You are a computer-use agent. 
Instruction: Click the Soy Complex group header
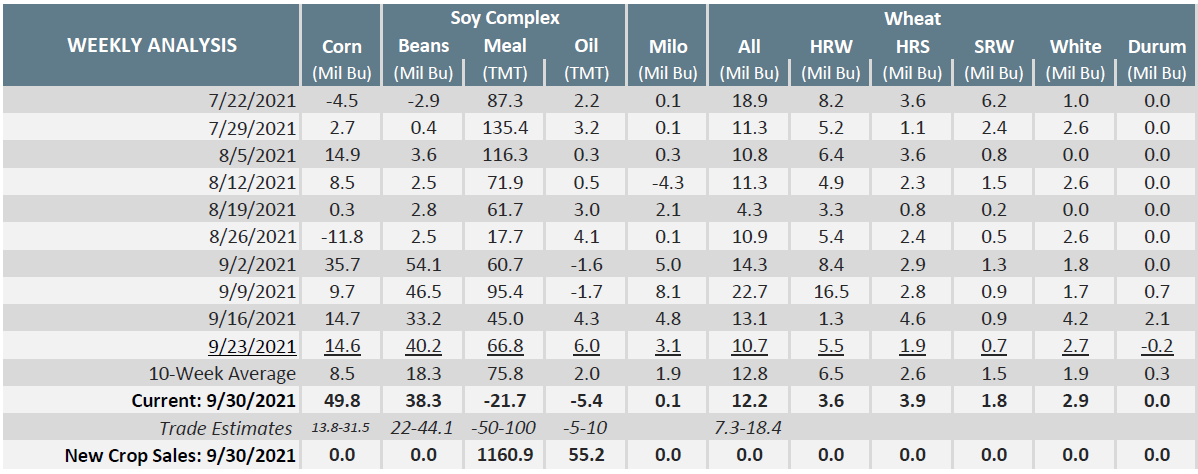pyautogui.click(x=505, y=18)
